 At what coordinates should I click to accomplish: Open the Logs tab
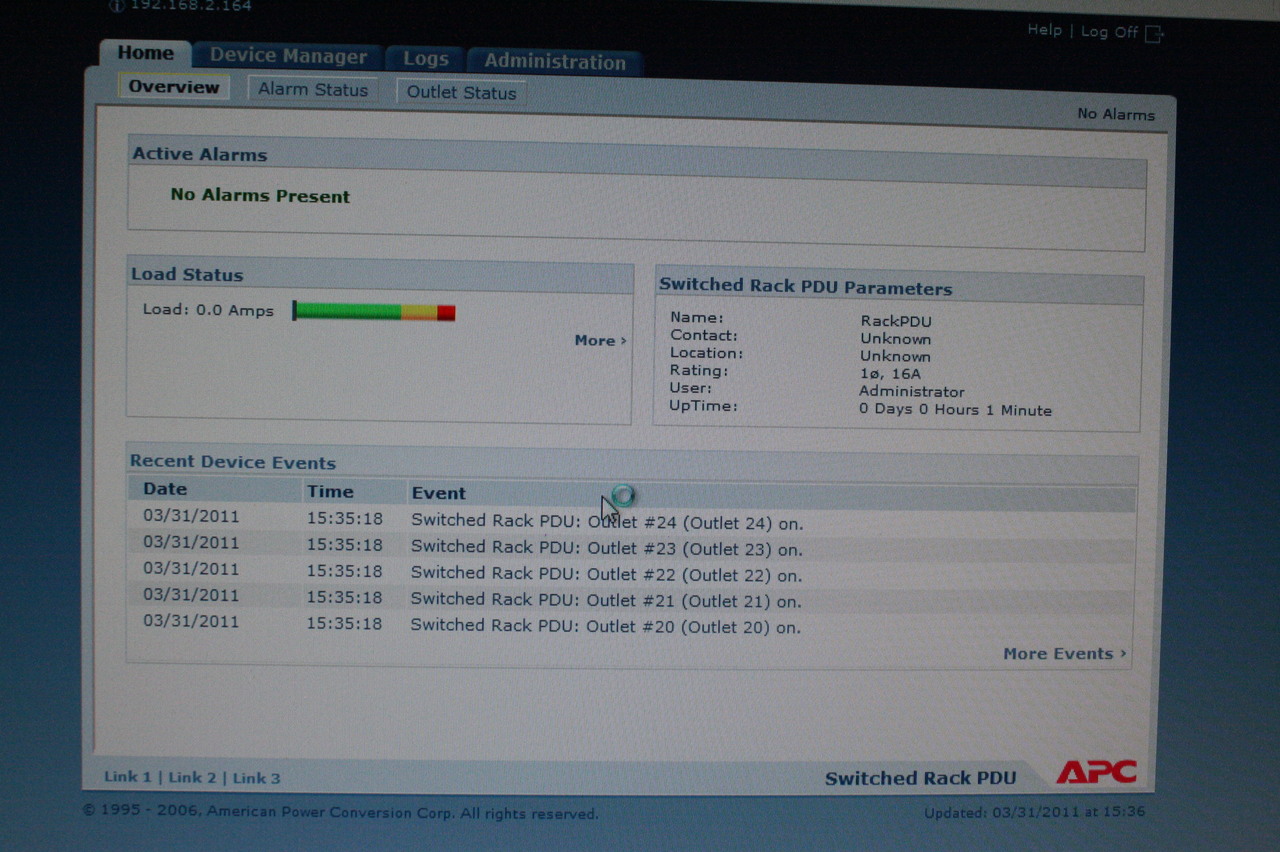[x=426, y=59]
